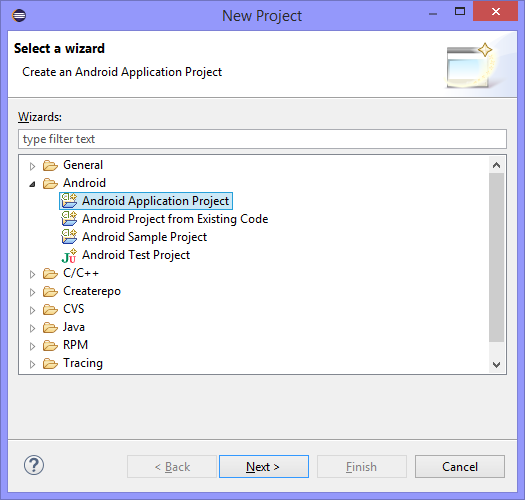
Task: Expand the C/C++ category
Action: click(32, 274)
